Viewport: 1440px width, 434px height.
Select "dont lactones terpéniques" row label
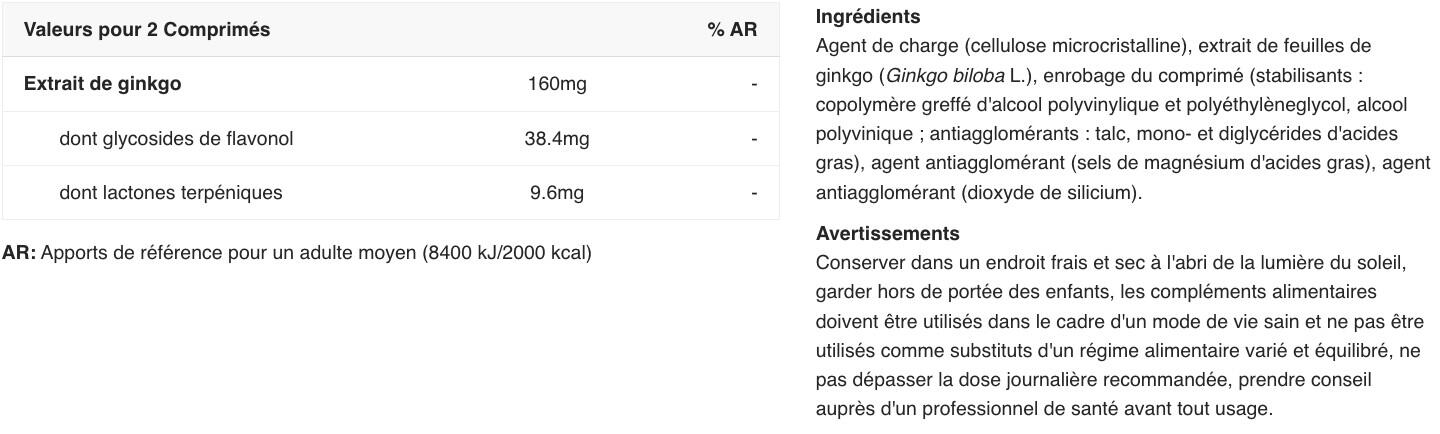(x=171, y=193)
